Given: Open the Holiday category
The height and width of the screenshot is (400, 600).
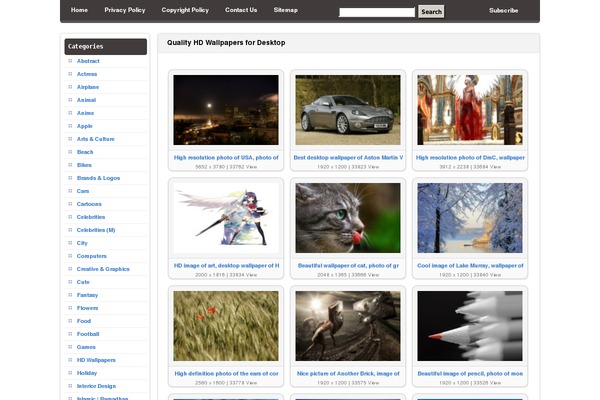Looking at the screenshot, I should point(87,373).
